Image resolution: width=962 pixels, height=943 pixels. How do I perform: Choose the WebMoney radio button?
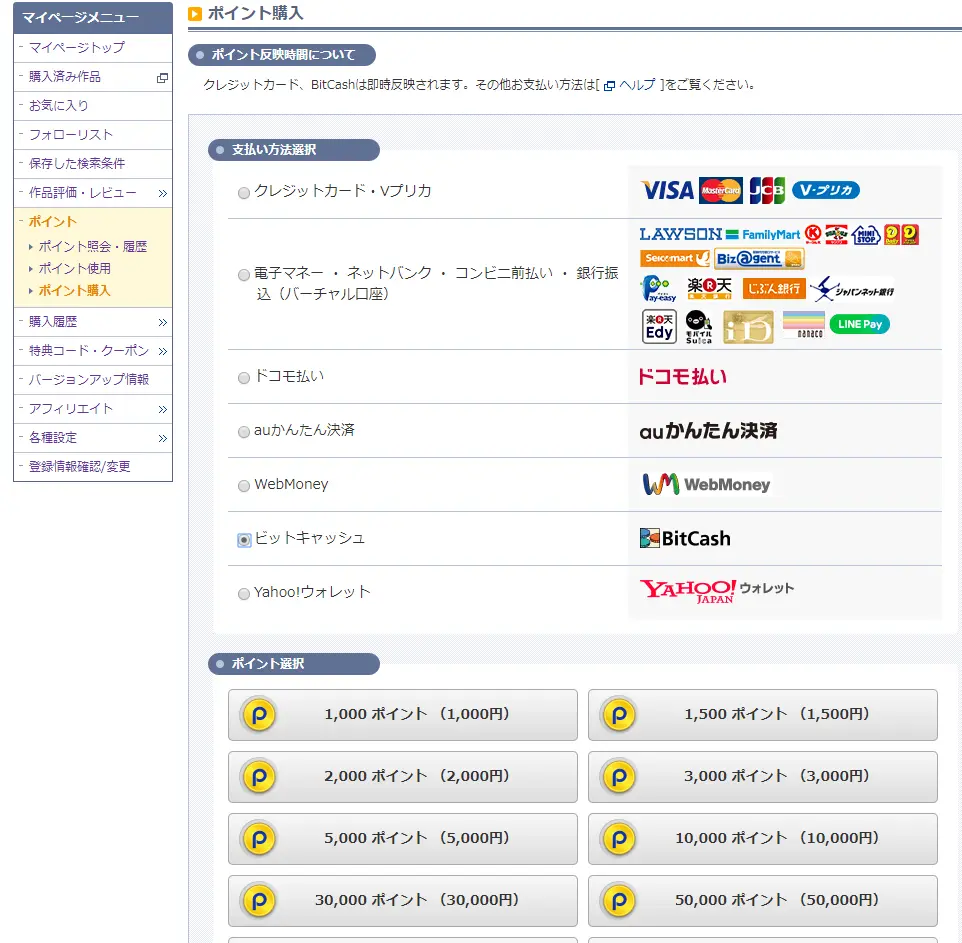[244, 485]
